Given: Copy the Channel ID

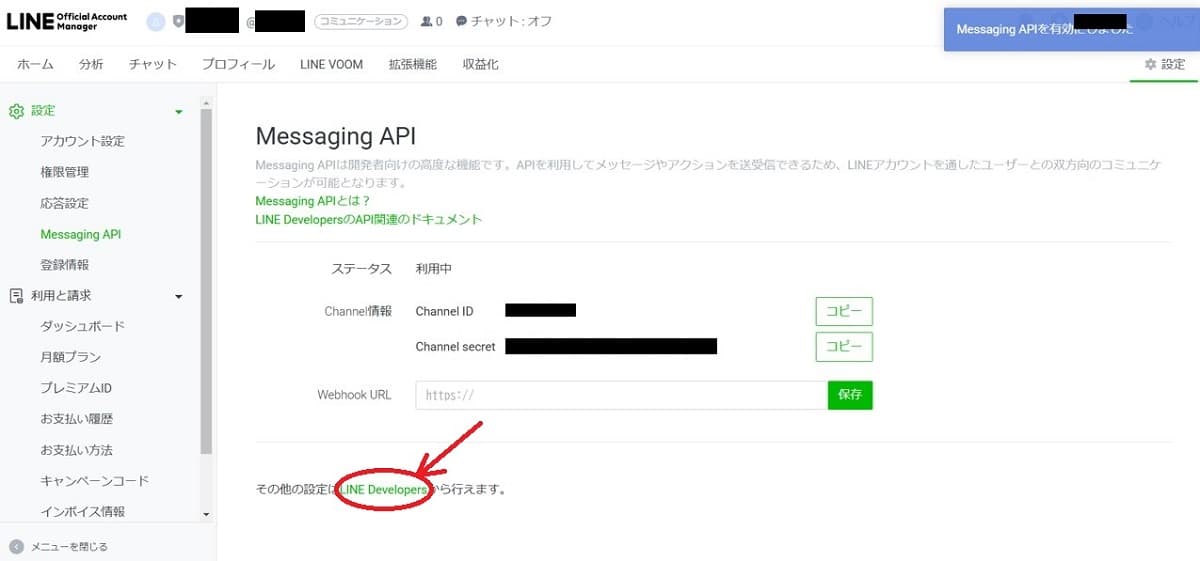Looking at the screenshot, I should (x=844, y=311).
